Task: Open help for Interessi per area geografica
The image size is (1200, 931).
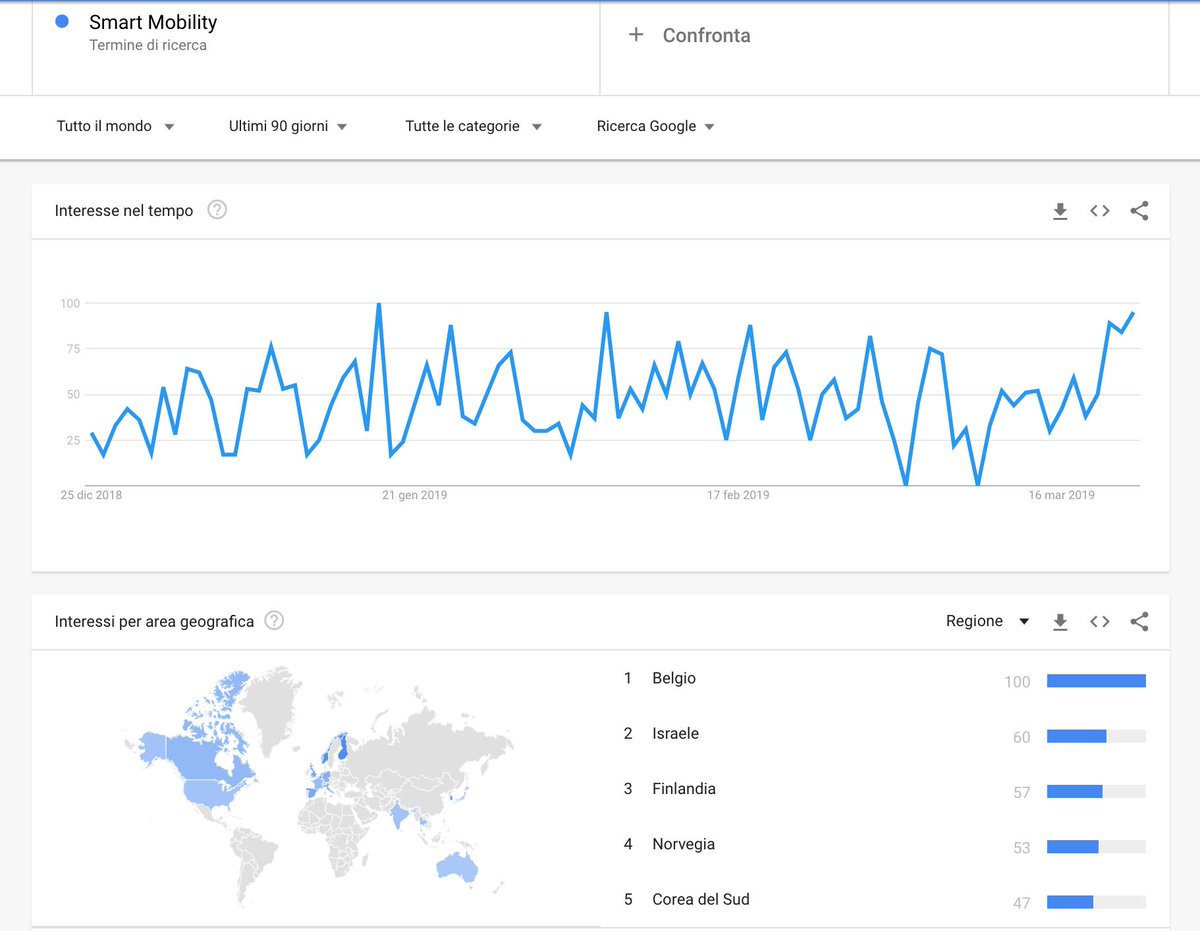Action: [274, 621]
